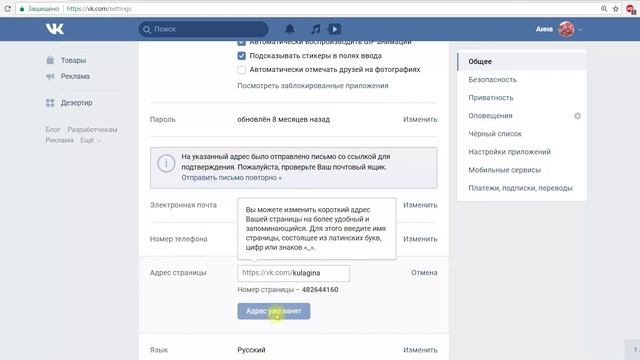Viewport: 640px width, 360px height.
Task: Click Отправить письмо повторно link
Action: (x=231, y=178)
